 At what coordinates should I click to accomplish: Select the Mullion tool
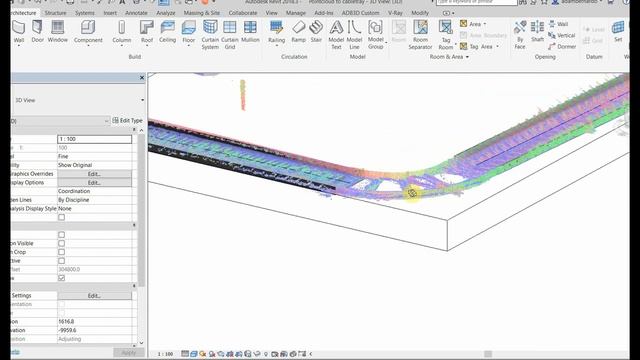[x=250, y=31]
